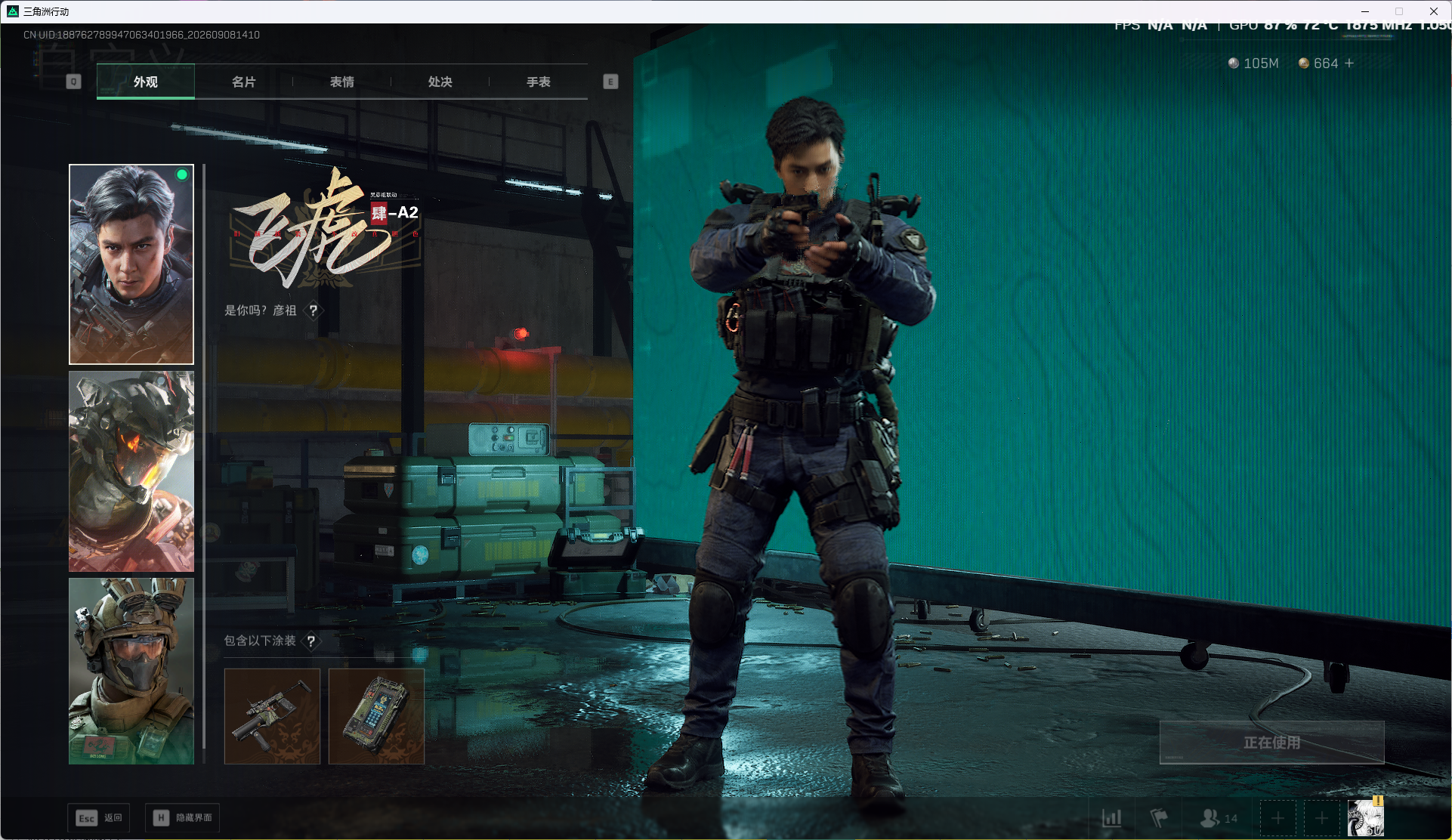Viewport: 1452px width, 840px height.
Task: Add currency using the plus icon
Action: pos(1349,63)
